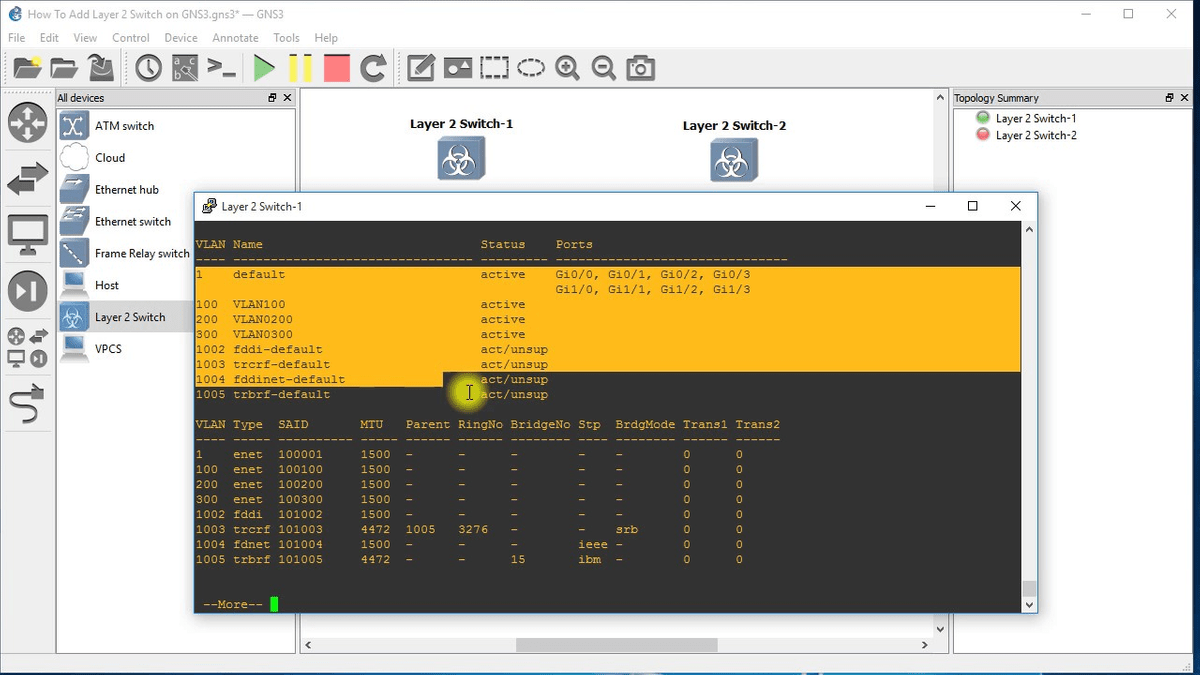Click the VLAN0200 name in console
1200x675 pixels.
click(263, 320)
